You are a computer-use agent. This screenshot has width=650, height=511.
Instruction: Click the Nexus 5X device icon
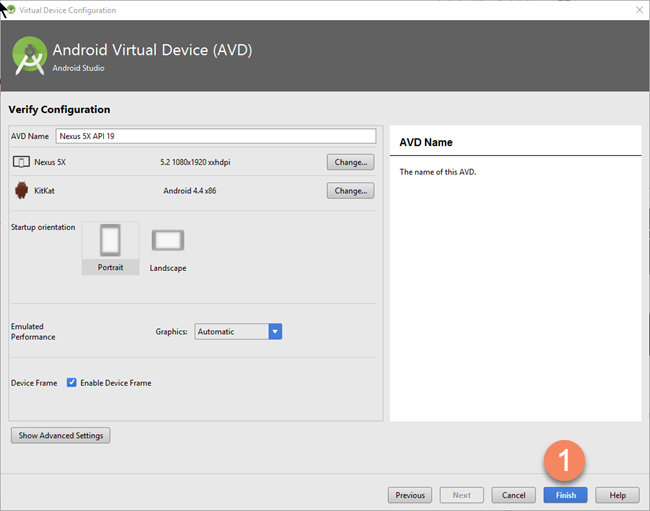pos(21,162)
